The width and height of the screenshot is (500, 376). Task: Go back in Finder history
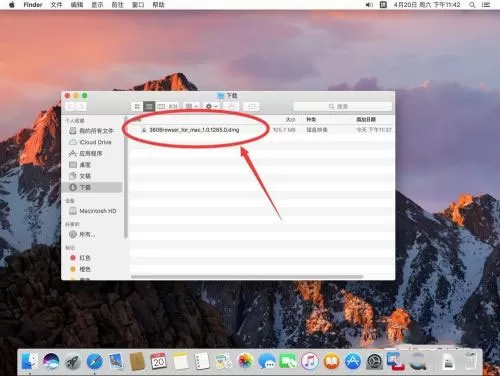[x=70, y=106]
